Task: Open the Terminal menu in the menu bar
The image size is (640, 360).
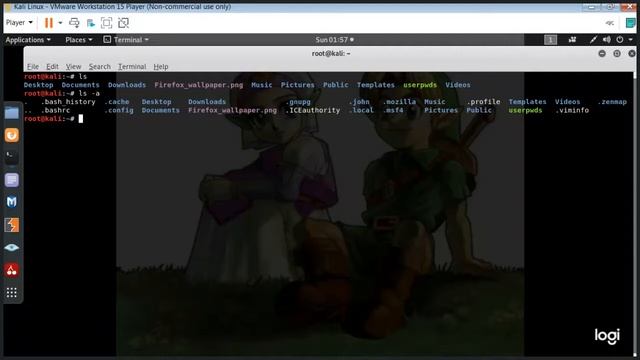Action: (132, 67)
